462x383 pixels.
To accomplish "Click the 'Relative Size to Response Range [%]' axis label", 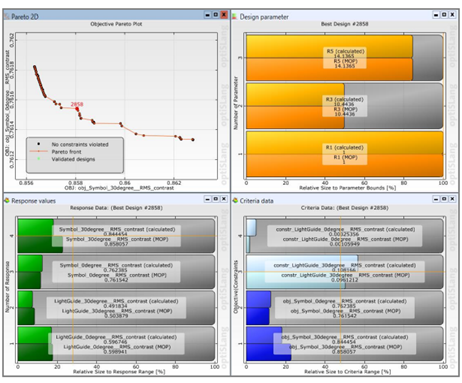I will (119, 372).
